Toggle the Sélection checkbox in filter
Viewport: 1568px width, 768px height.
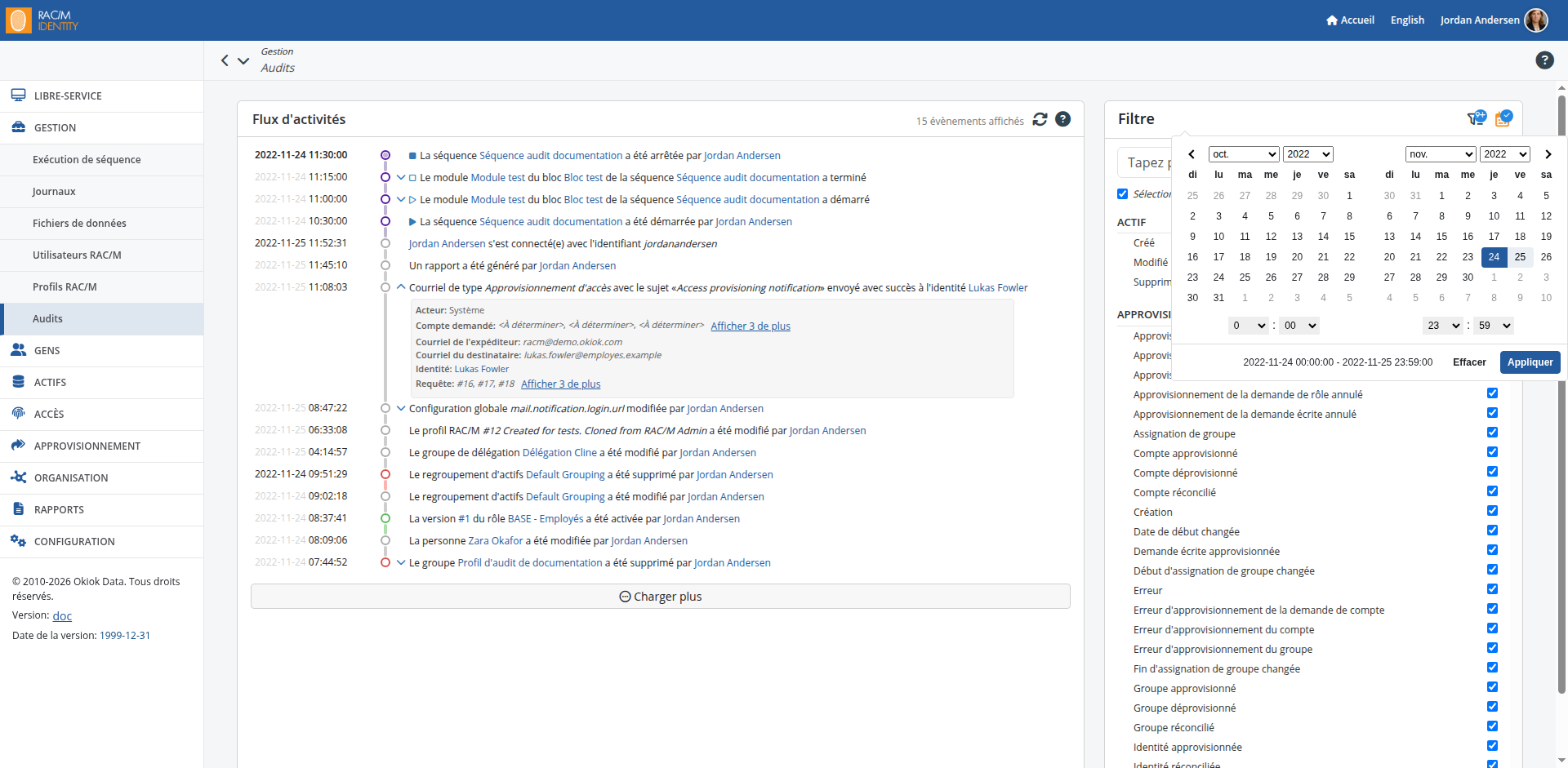point(1122,193)
